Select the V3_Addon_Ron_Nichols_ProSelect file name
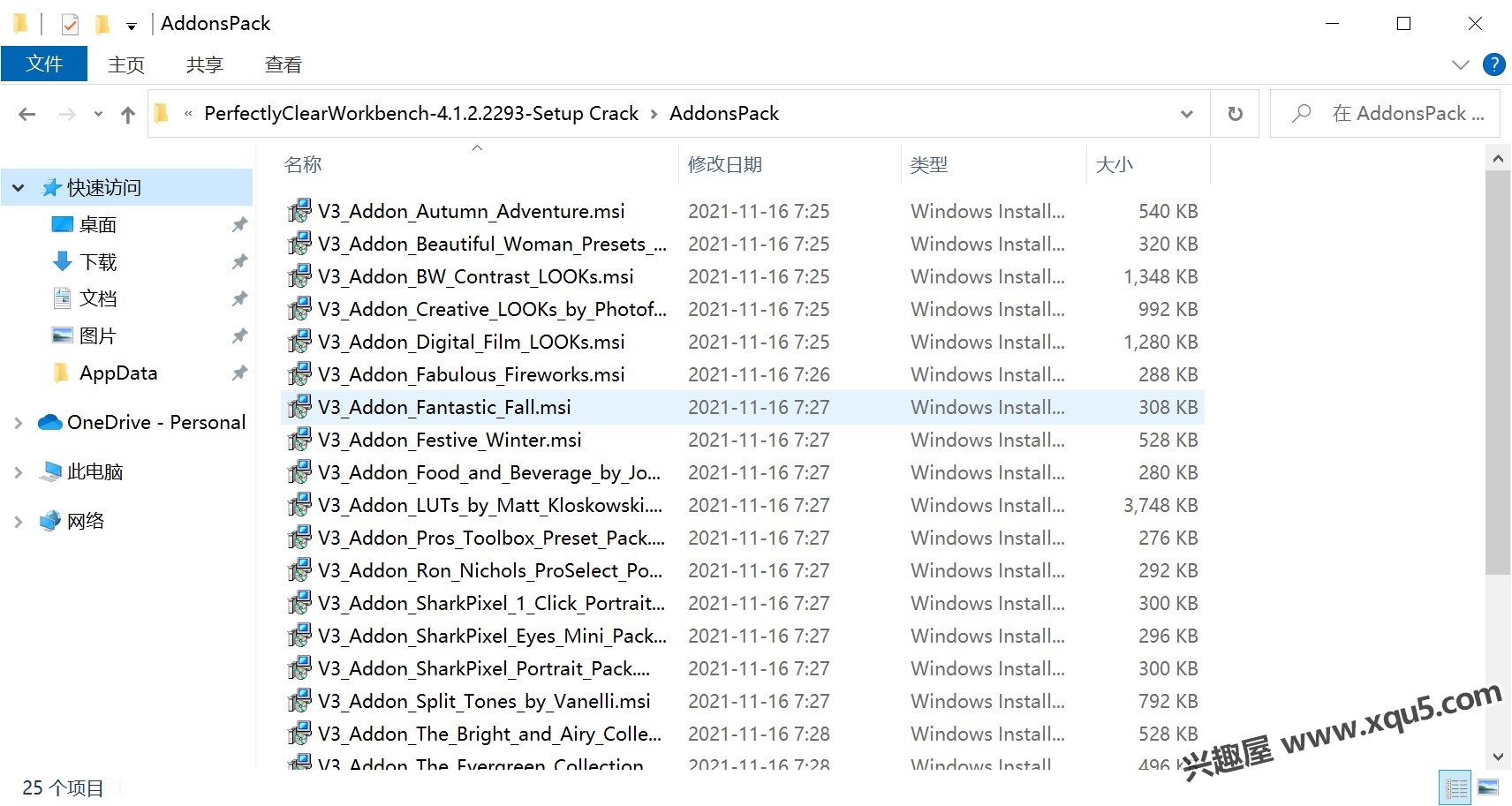 (490, 570)
